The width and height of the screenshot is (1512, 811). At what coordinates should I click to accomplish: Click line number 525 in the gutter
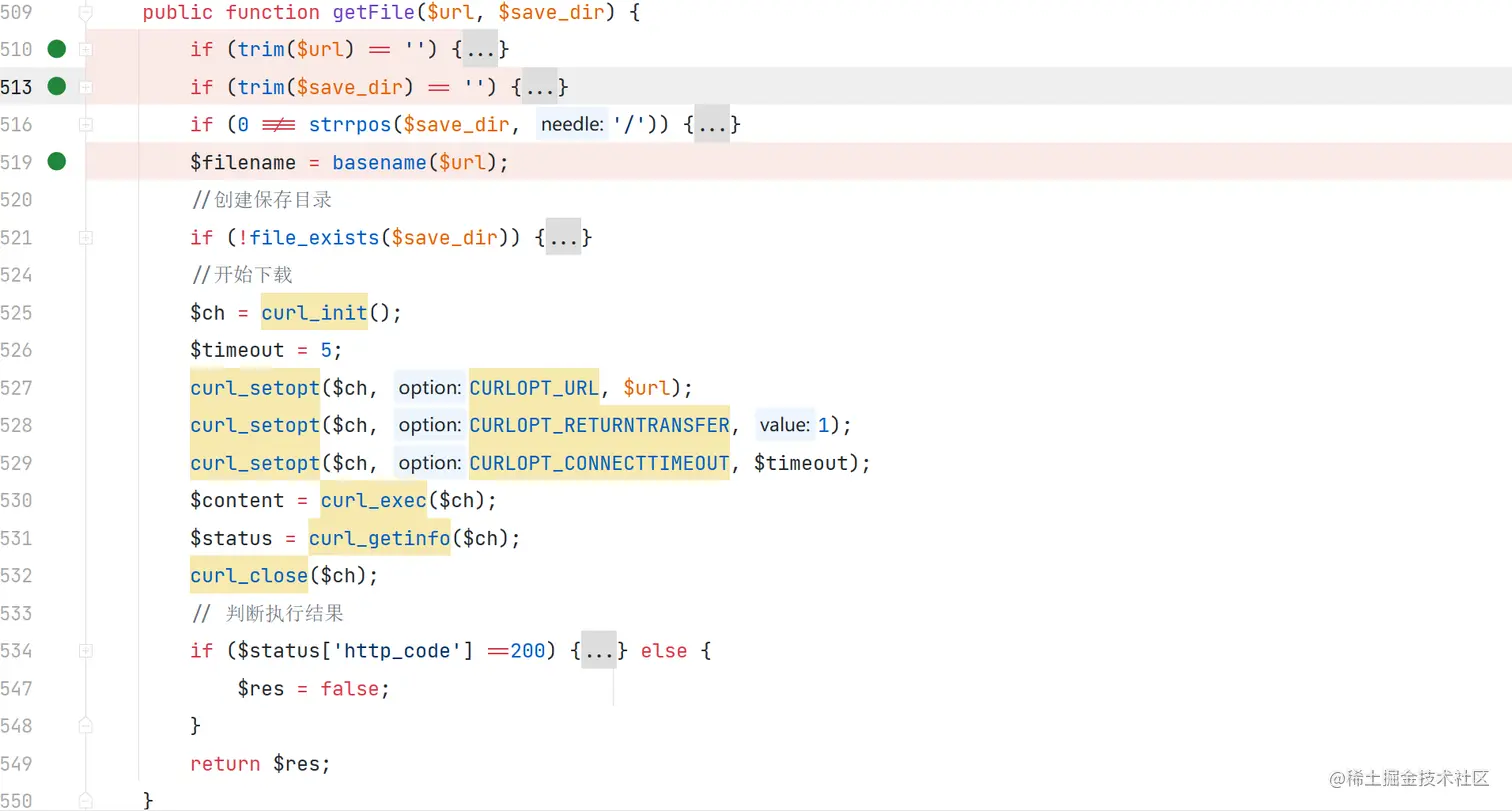16,312
